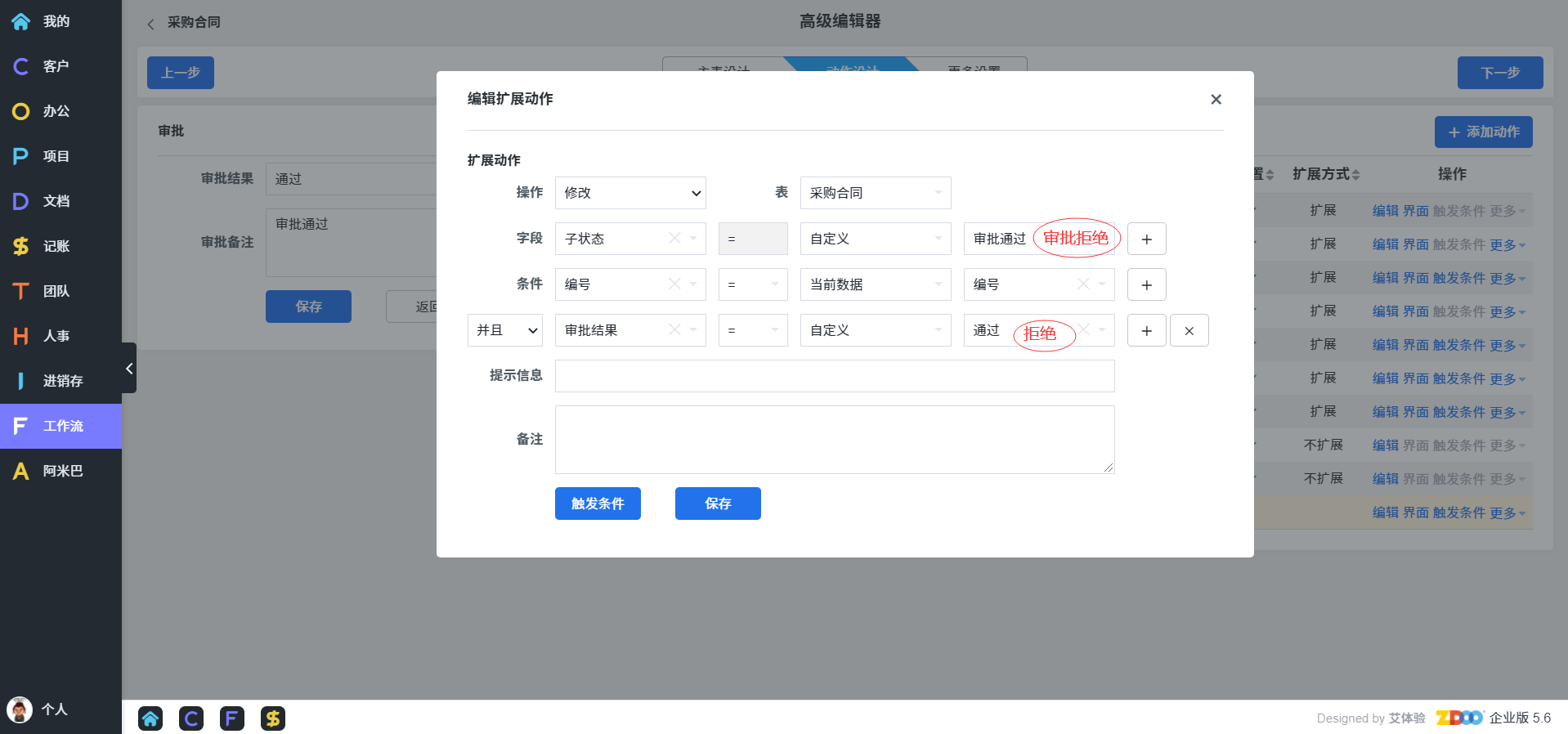This screenshot has height=734, width=1568.
Task: Open the dollar app in bottom taskbar
Action: point(273,718)
